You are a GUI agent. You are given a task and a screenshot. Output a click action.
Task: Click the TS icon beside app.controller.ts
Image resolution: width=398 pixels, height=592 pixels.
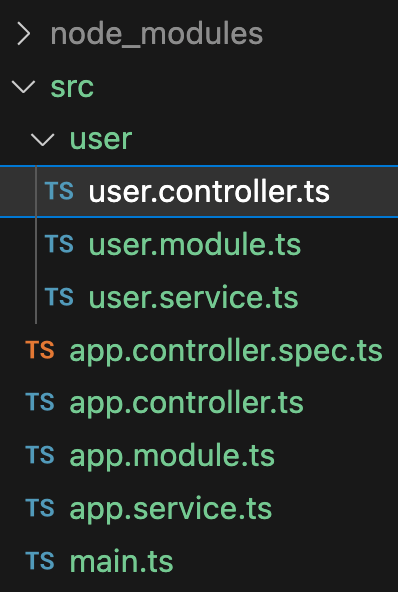[x=40, y=402]
